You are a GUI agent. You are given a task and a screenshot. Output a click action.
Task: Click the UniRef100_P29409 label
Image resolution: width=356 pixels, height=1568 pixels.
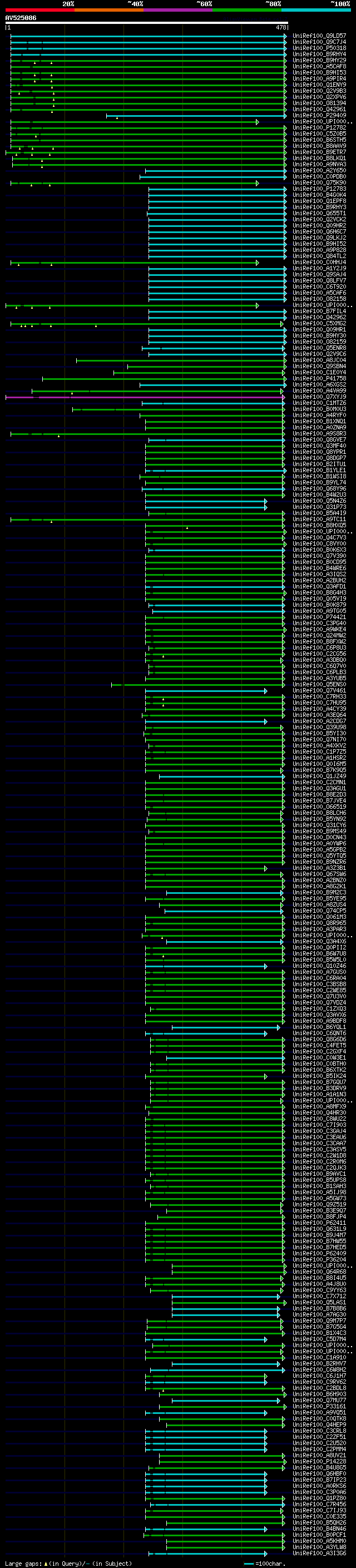(x=319, y=116)
